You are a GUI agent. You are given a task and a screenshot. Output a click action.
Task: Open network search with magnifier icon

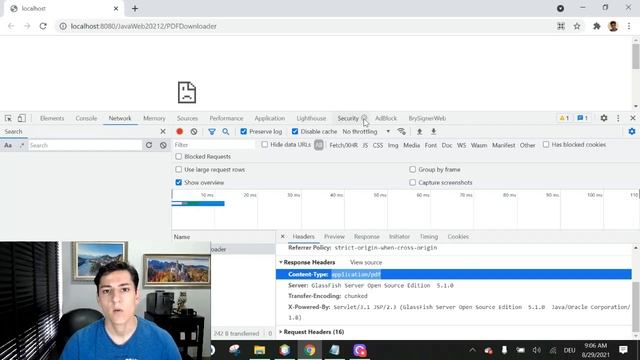(x=226, y=131)
